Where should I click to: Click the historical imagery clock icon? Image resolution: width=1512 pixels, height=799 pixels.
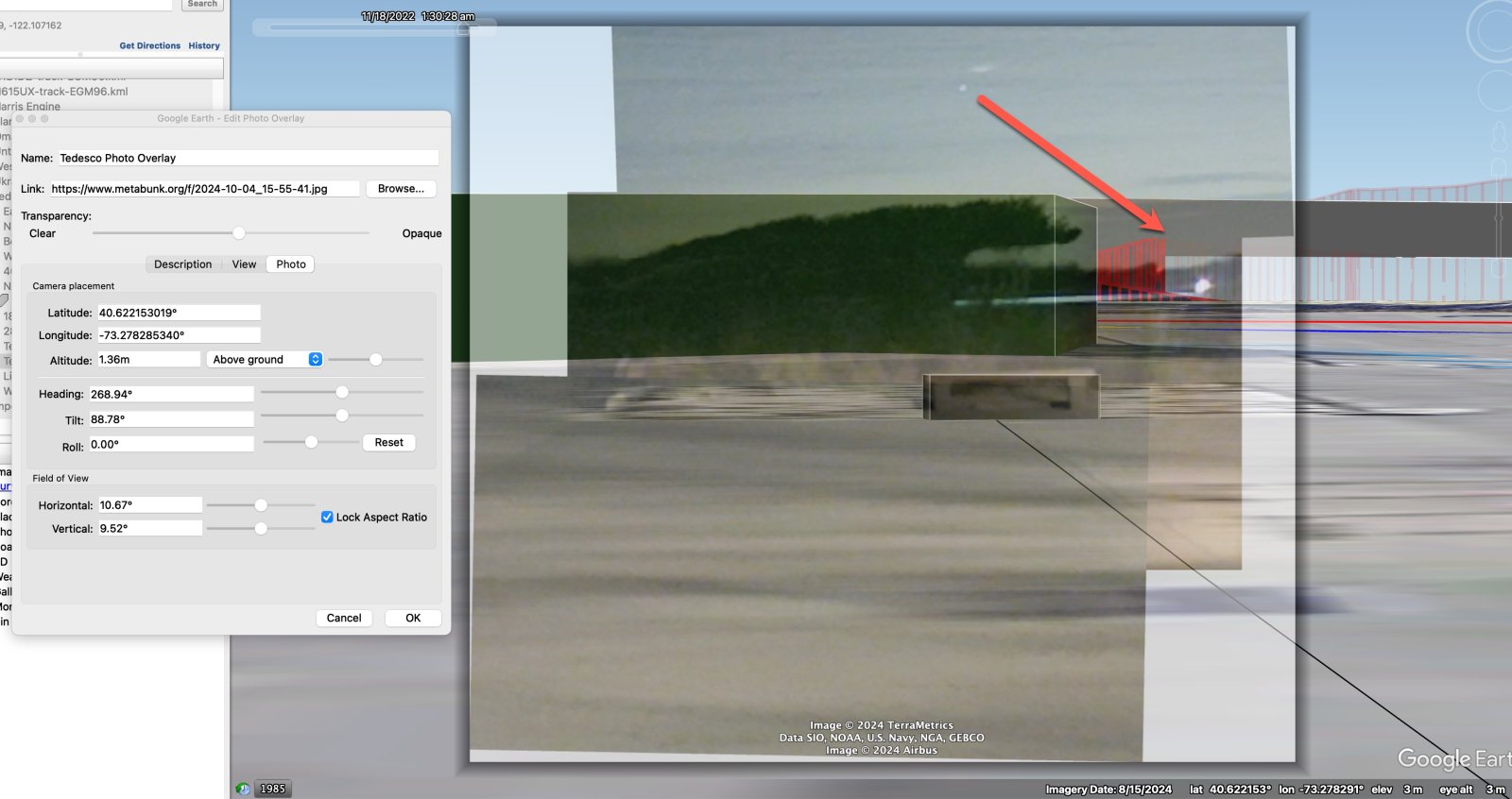[x=243, y=789]
